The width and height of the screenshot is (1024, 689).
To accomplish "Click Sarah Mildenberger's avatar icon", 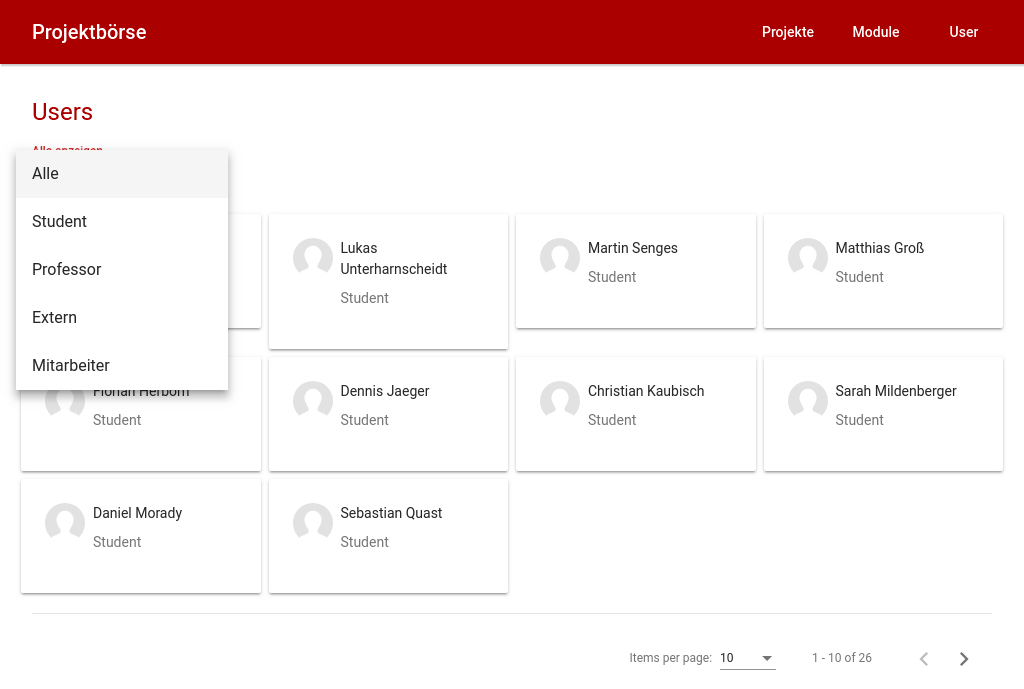I will [808, 400].
